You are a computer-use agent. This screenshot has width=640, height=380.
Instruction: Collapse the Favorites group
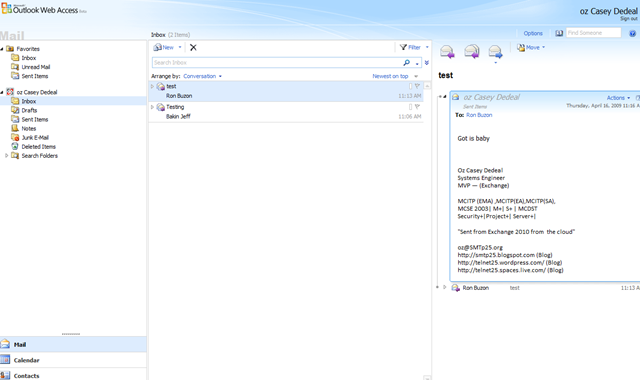[2, 49]
